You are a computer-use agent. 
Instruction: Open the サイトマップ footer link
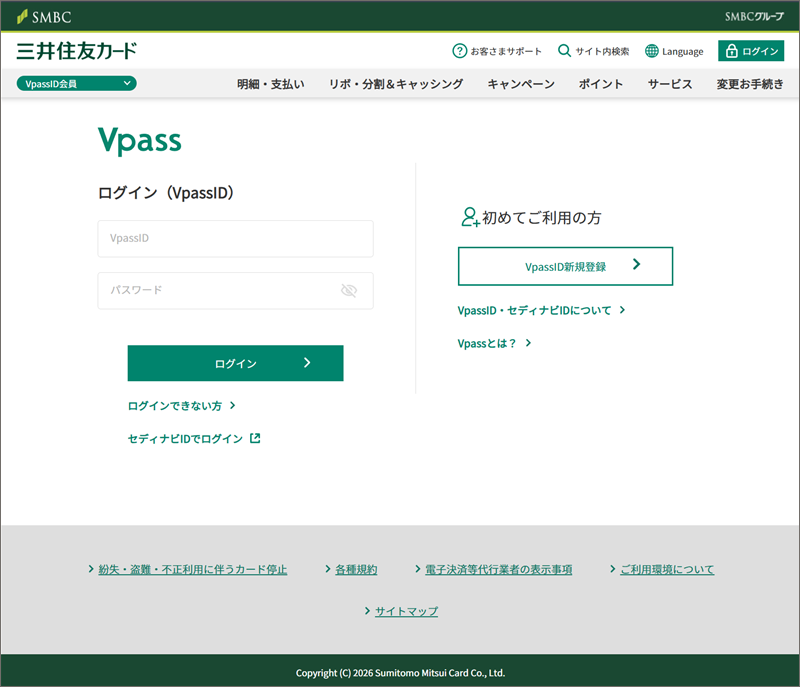(406, 611)
